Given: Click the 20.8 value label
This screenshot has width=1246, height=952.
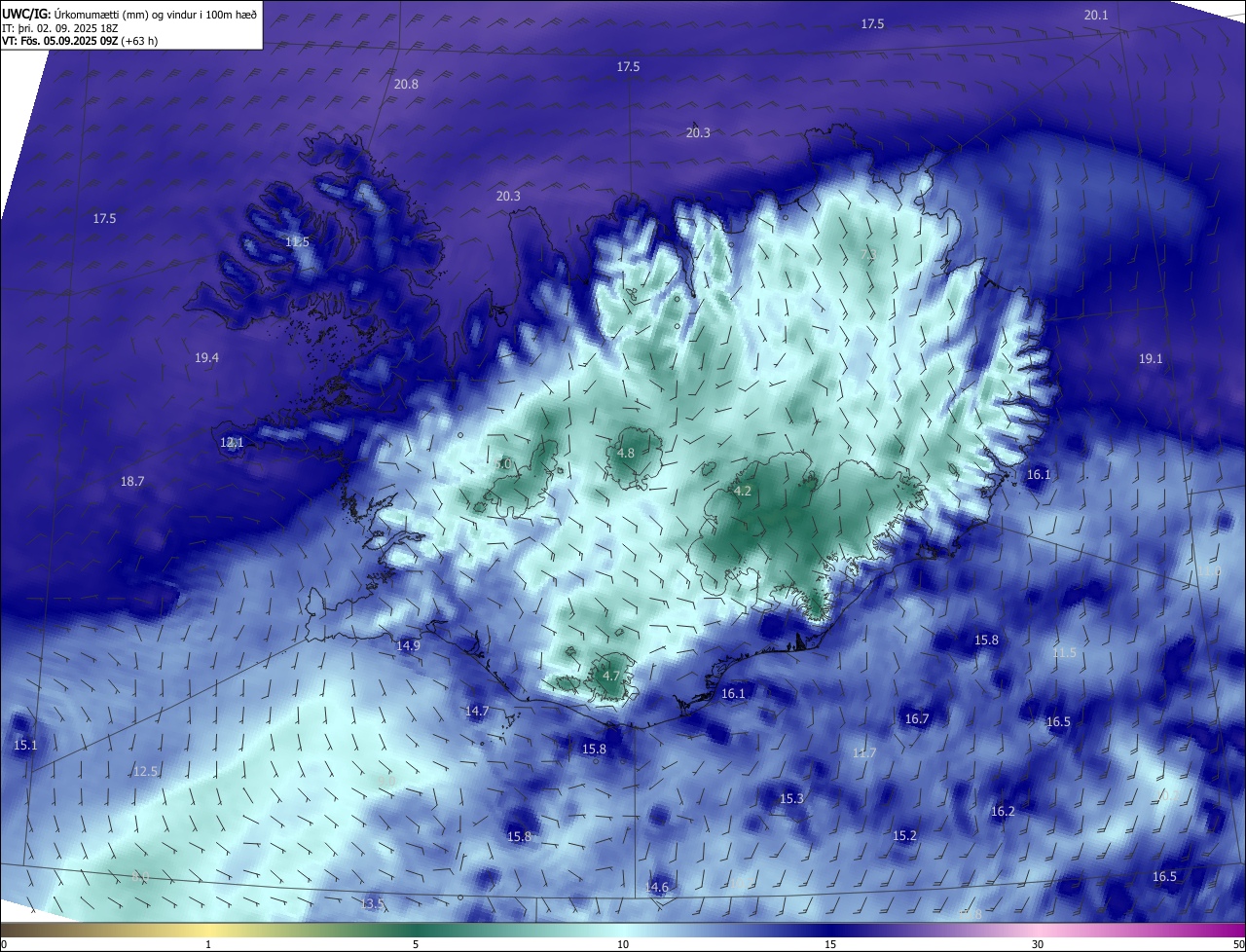Looking at the screenshot, I should click(x=406, y=85).
